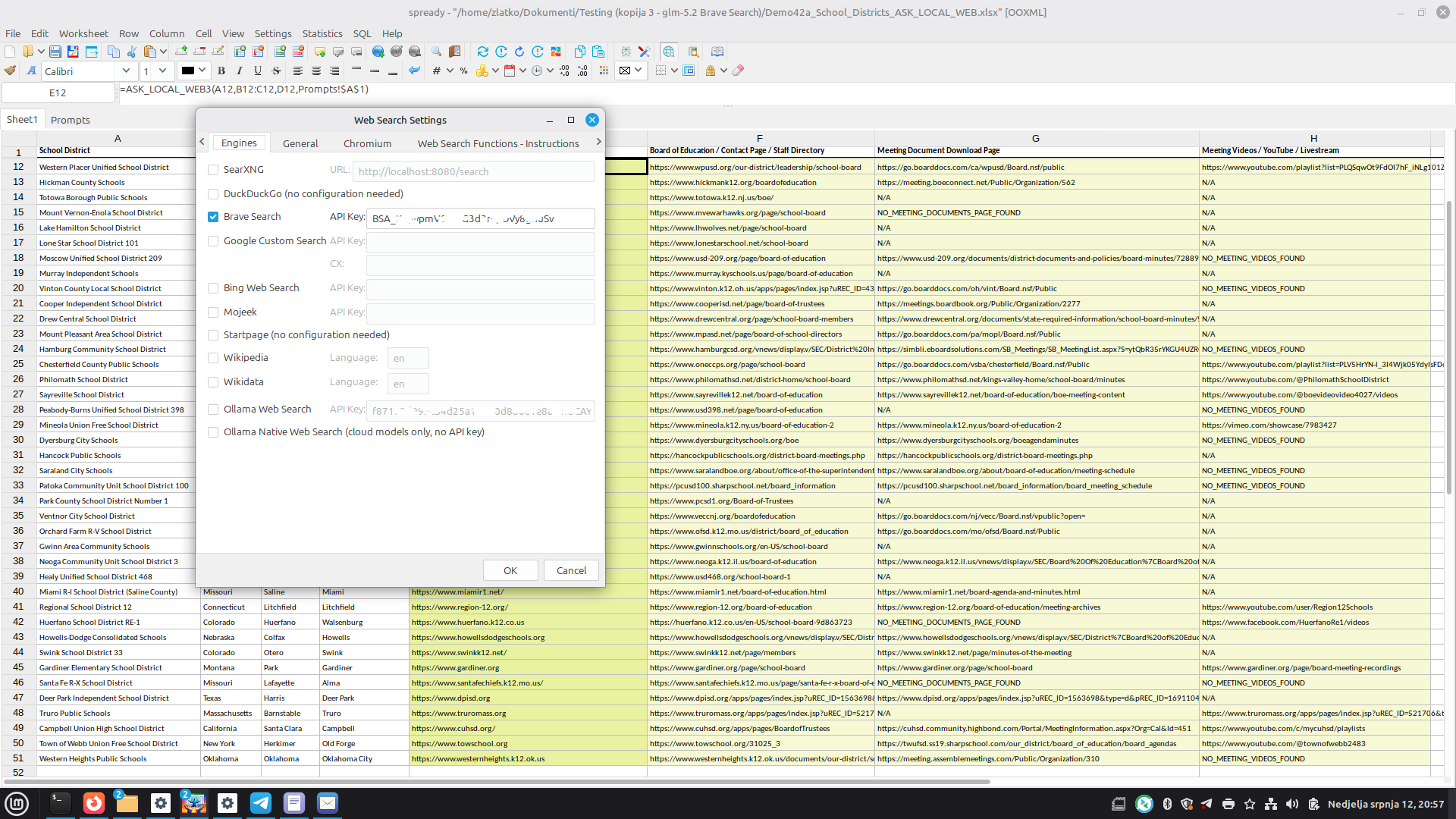Image resolution: width=1456 pixels, height=819 pixels.
Task: Align cell text left
Action: [298, 71]
